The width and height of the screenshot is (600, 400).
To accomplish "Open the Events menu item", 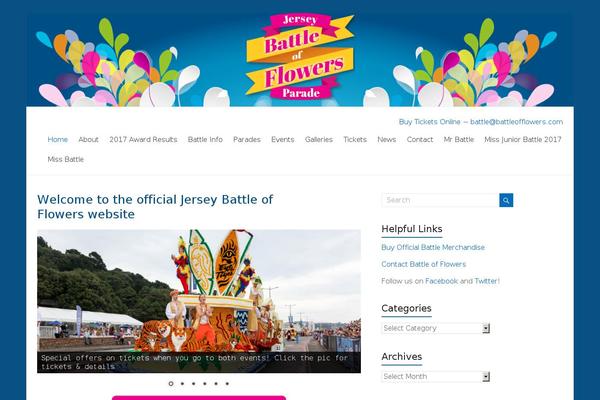I will click(x=283, y=139).
